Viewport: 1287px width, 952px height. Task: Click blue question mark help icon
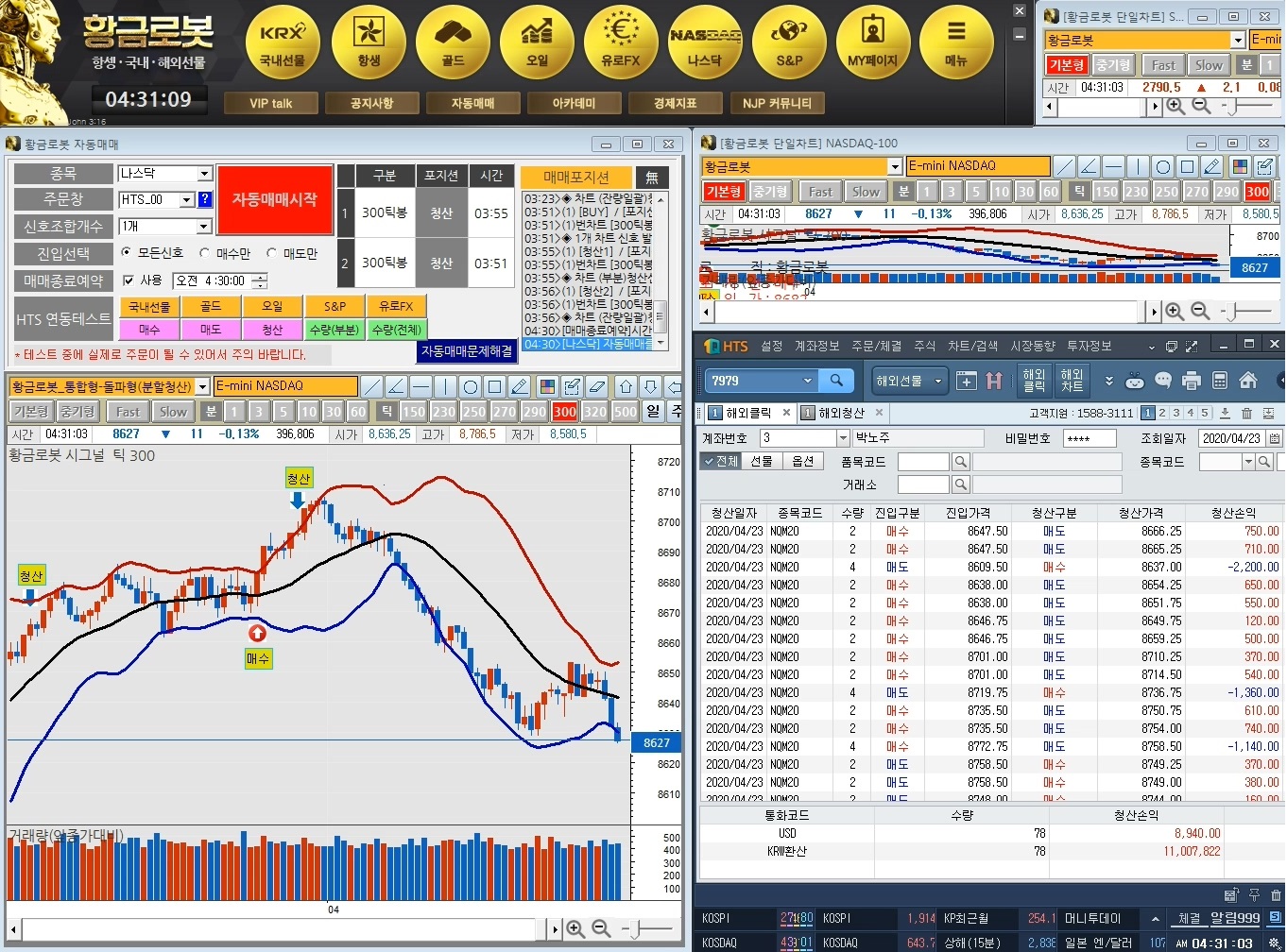(205, 199)
